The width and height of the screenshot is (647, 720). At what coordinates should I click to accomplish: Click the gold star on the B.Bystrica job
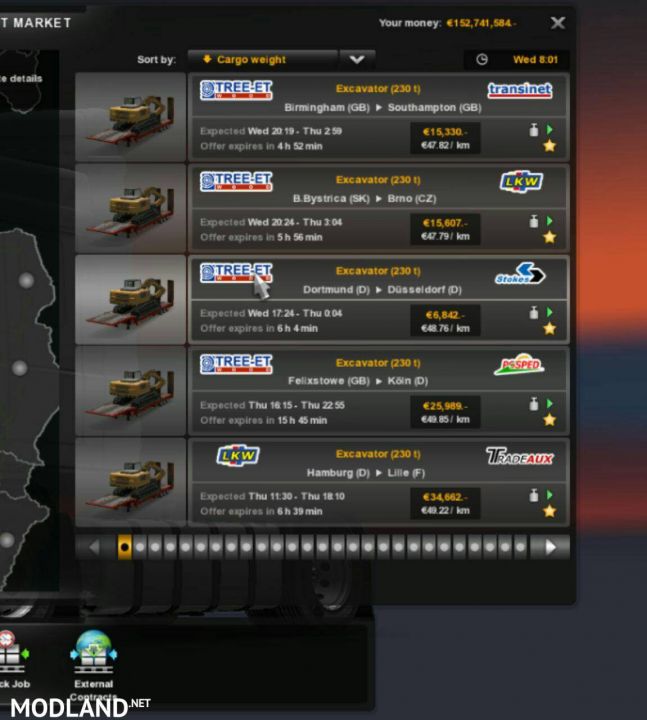[550, 237]
